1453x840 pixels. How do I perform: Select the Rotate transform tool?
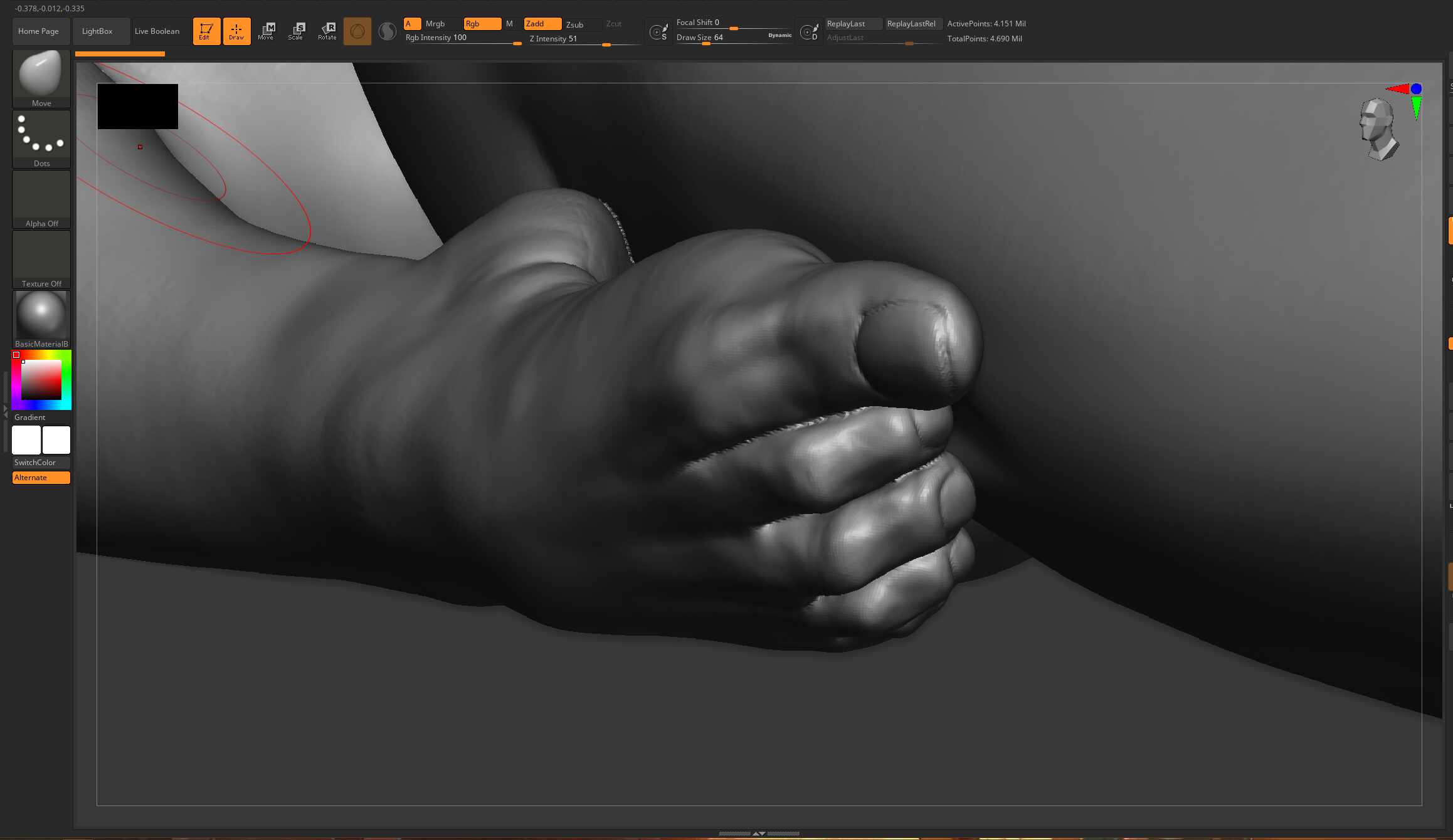pyautogui.click(x=327, y=31)
